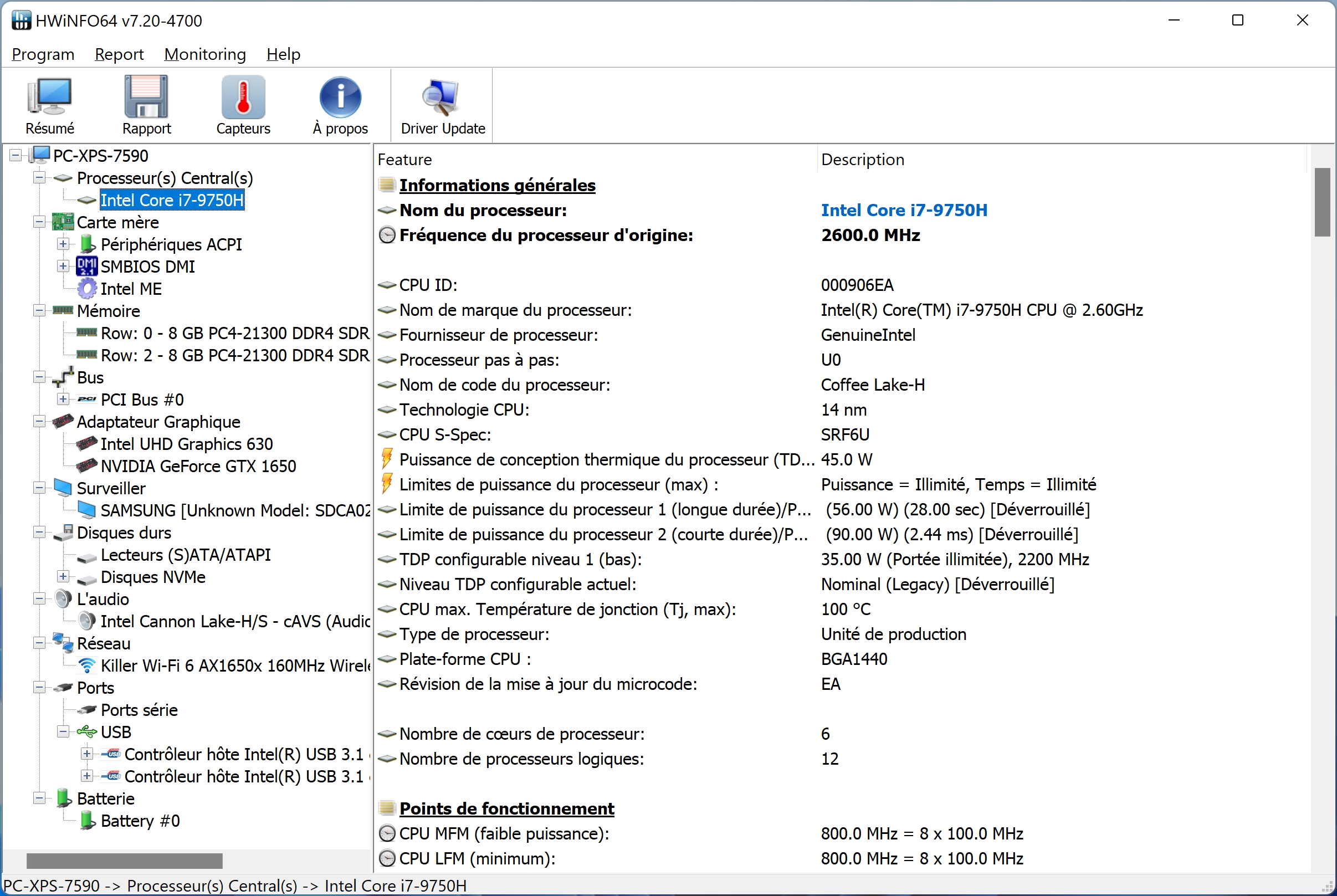This screenshot has height=896, width=1337.
Task: Click the Périphériques ACPI battery icon
Action: [x=88, y=244]
